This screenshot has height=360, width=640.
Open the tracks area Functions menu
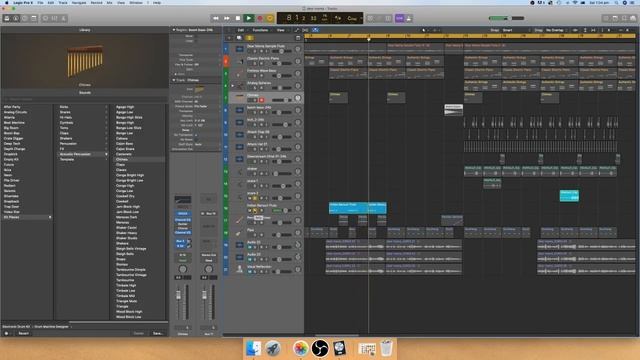coord(261,30)
